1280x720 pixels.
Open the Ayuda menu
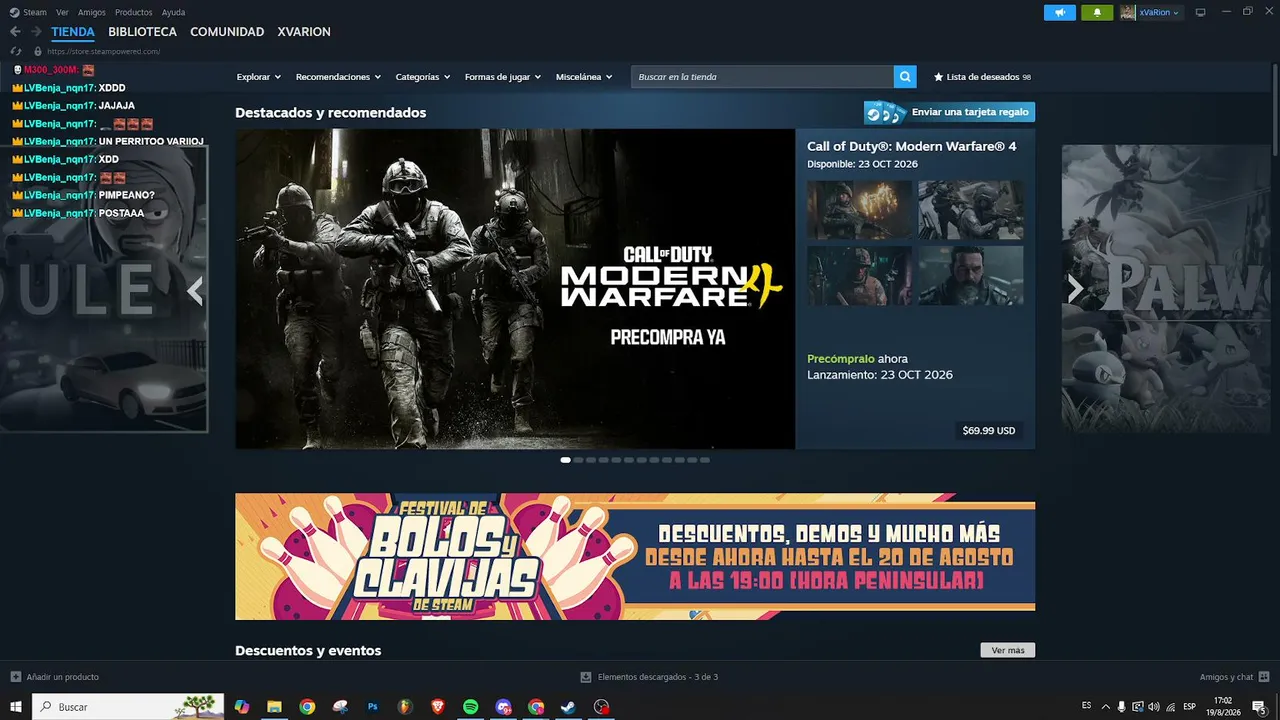point(173,12)
